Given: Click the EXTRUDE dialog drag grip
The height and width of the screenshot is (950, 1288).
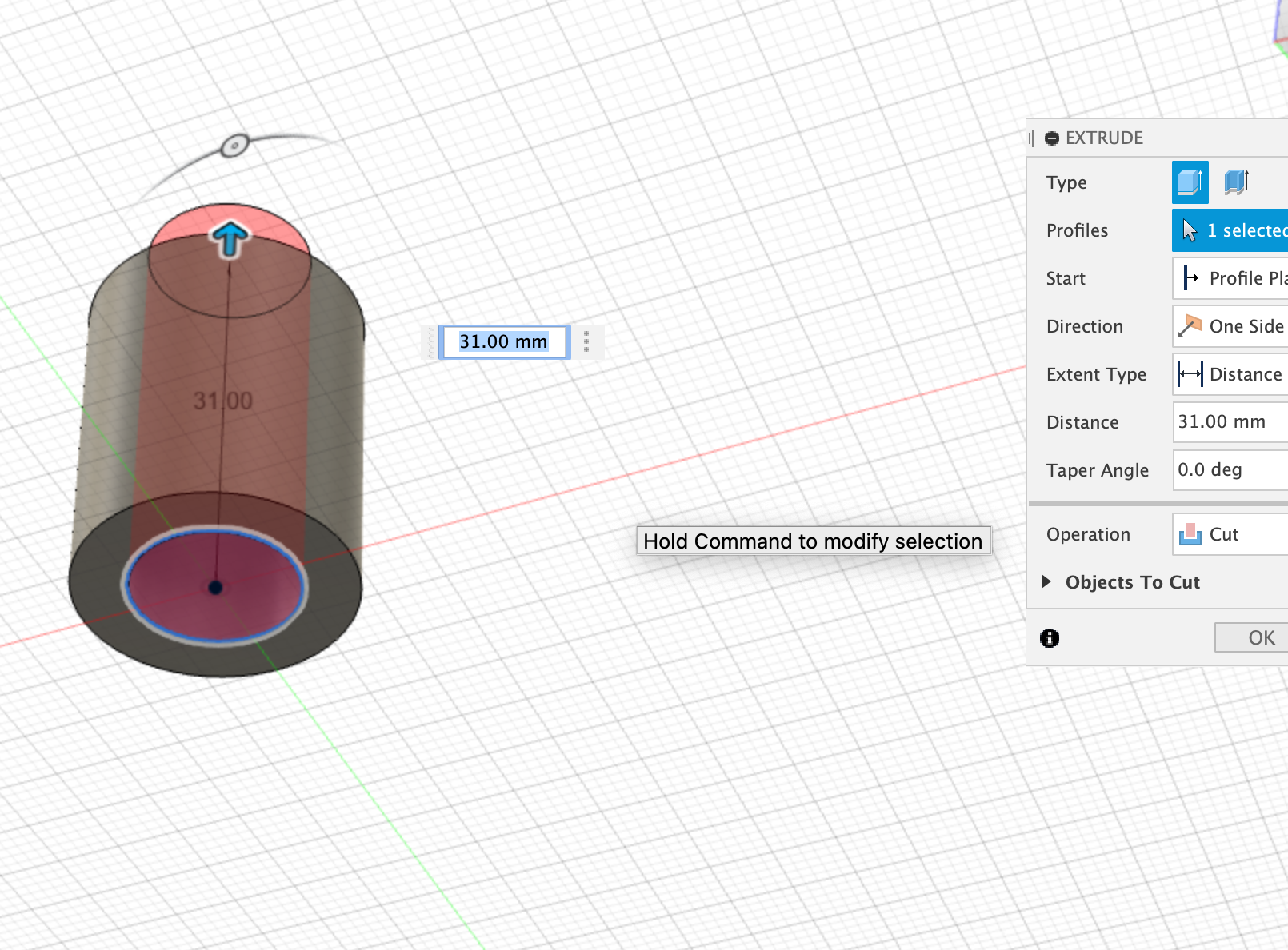Looking at the screenshot, I should tap(1032, 138).
